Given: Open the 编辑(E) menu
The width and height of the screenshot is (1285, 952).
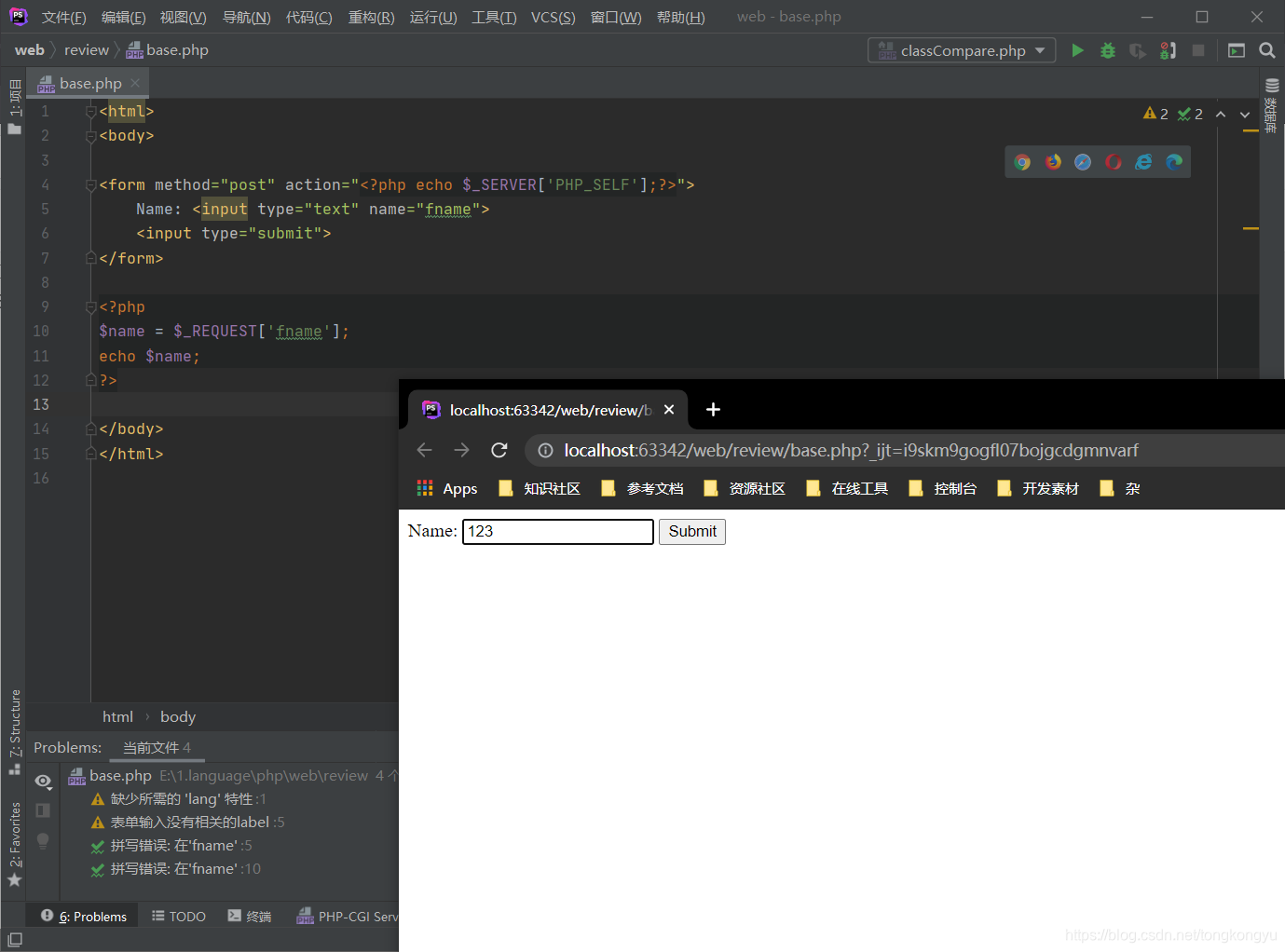Looking at the screenshot, I should tap(123, 18).
